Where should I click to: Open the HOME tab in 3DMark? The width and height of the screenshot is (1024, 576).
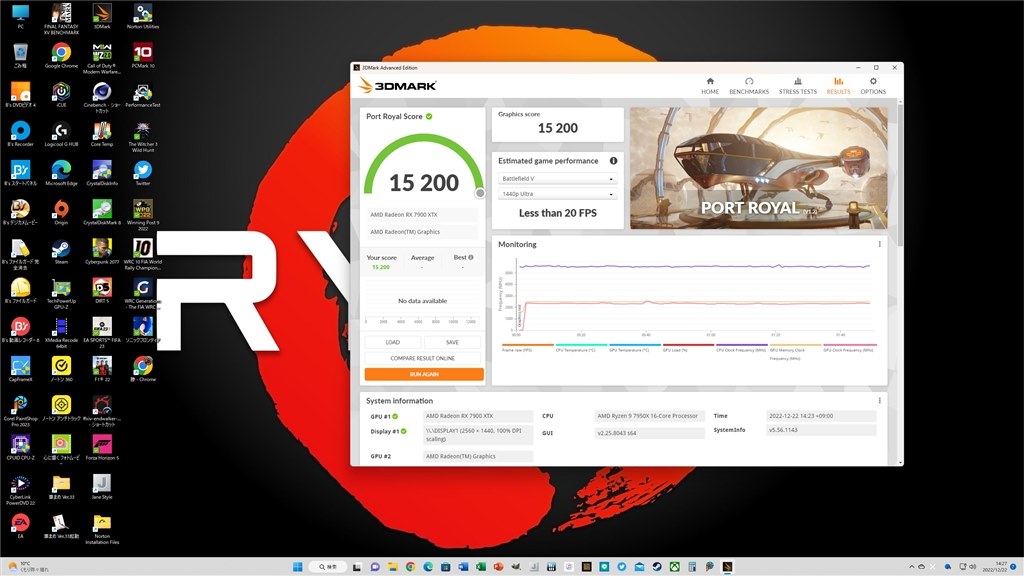(x=710, y=86)
